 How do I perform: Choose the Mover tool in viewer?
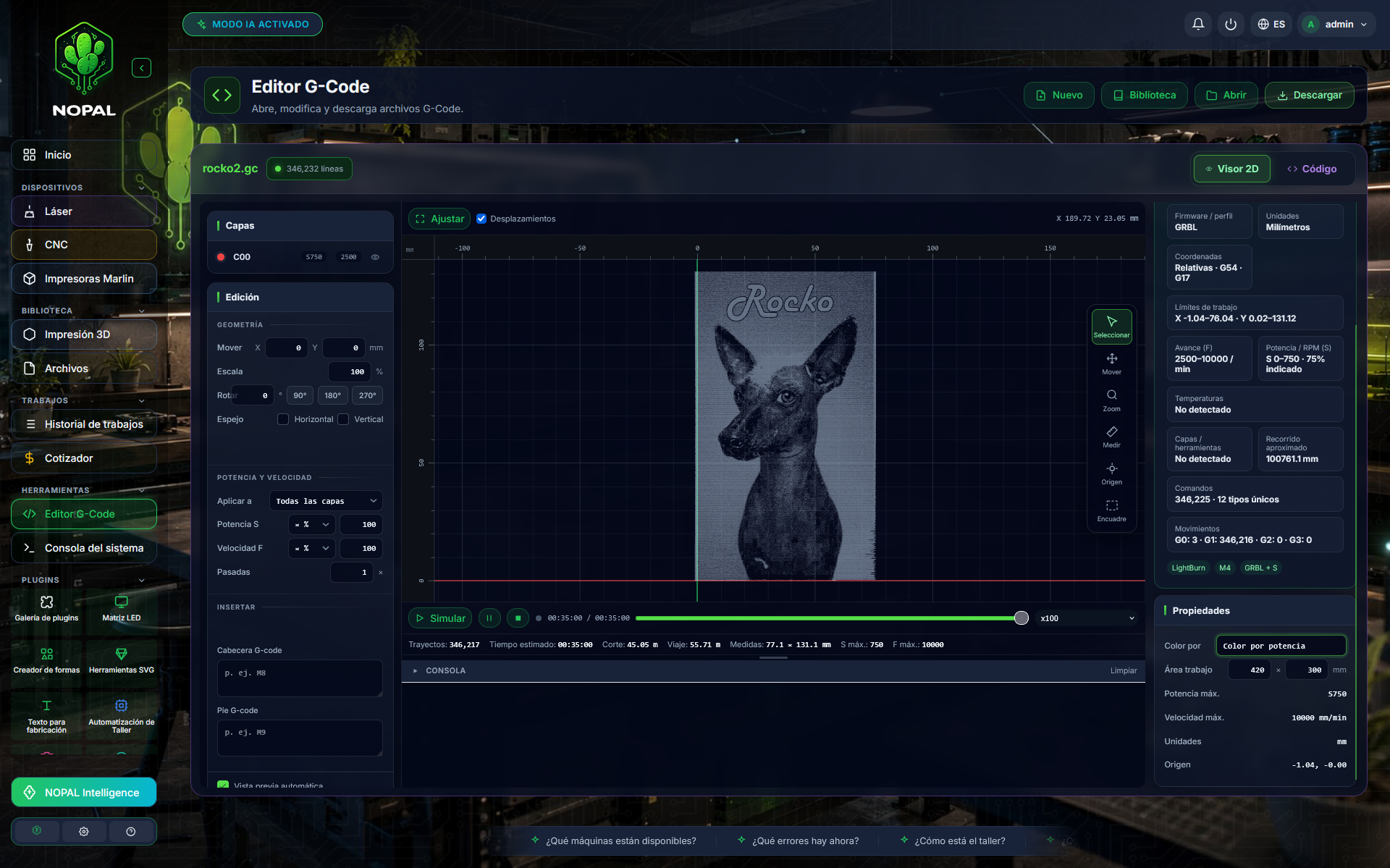[x=1111, y=363]
